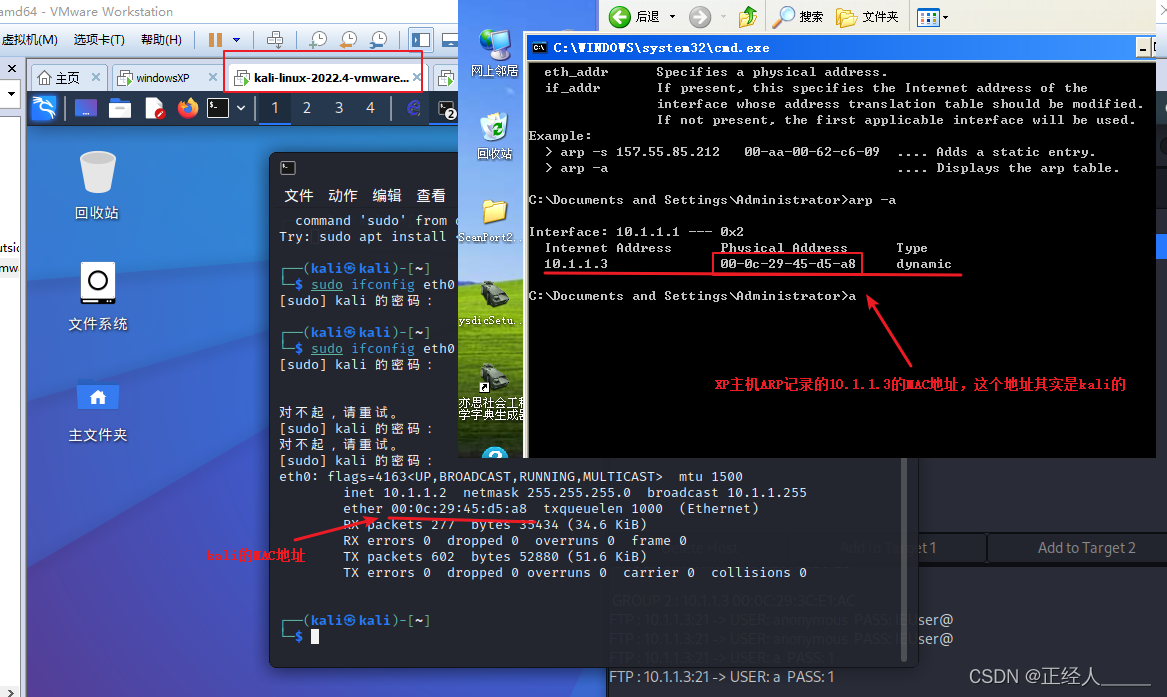Image resolution: width=1167 pixels, height=697 pixels.
Task: Open the text editor launcher in Kali panel
Action: tap(155, 109)
